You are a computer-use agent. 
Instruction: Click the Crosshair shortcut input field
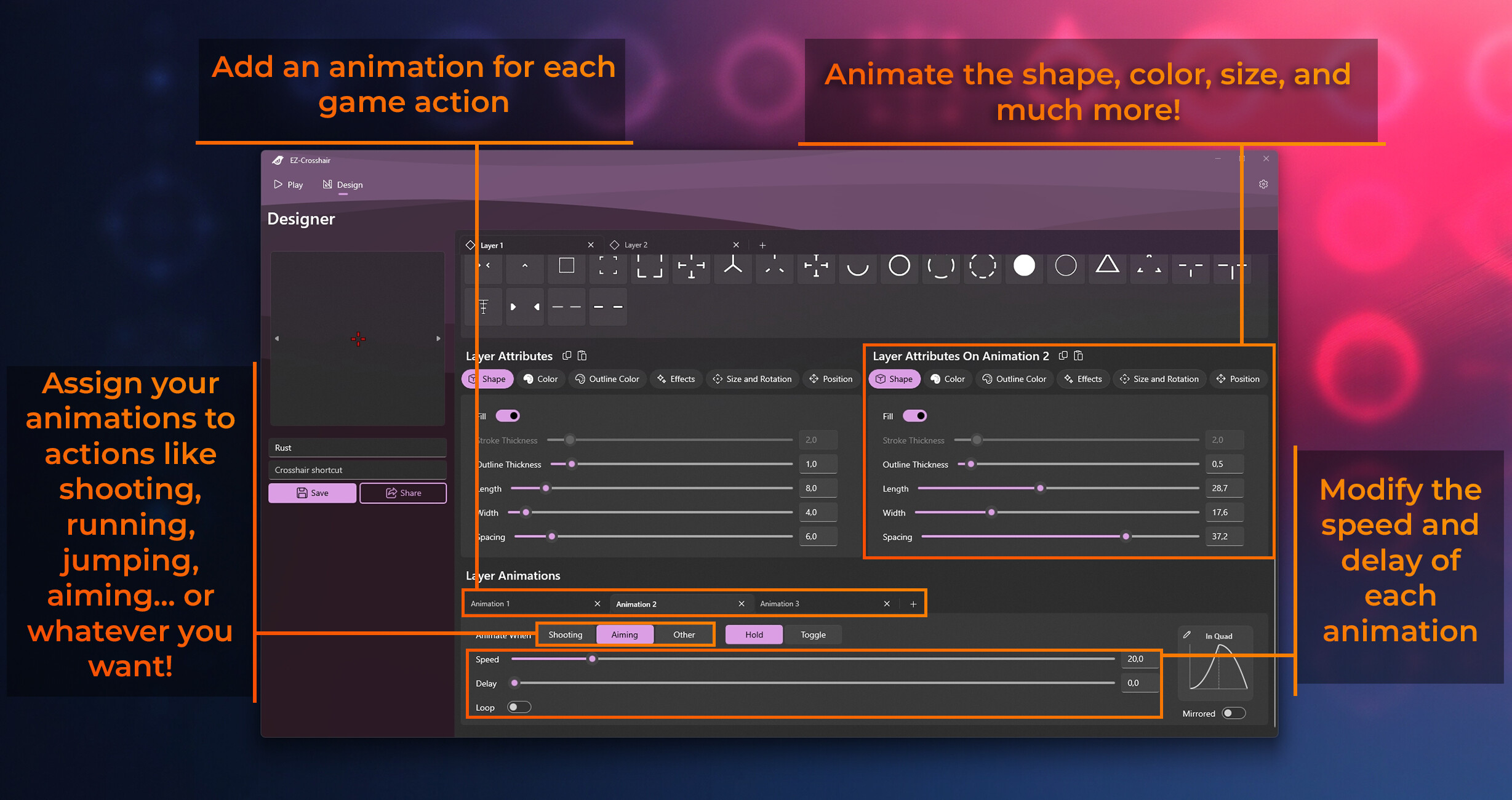pyautogui.click(x=358, y=470)
